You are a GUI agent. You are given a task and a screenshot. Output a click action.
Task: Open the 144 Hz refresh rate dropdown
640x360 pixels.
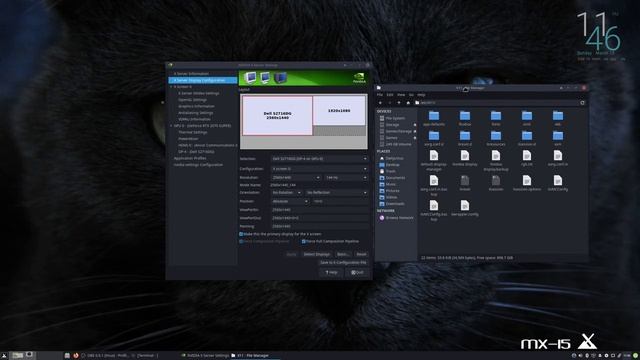point(346,178)
